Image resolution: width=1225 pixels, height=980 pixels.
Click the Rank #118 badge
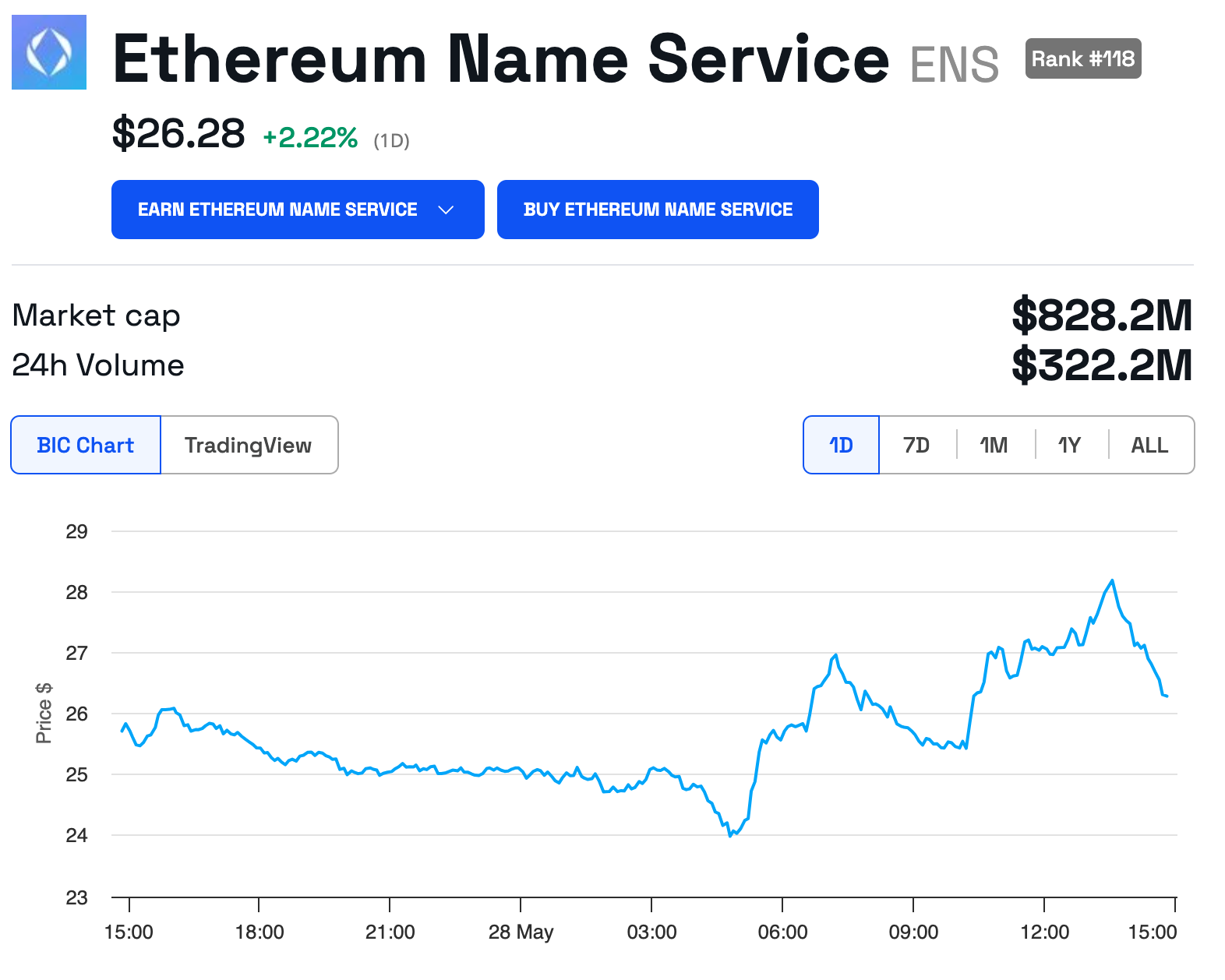[x=1082, y=59]
